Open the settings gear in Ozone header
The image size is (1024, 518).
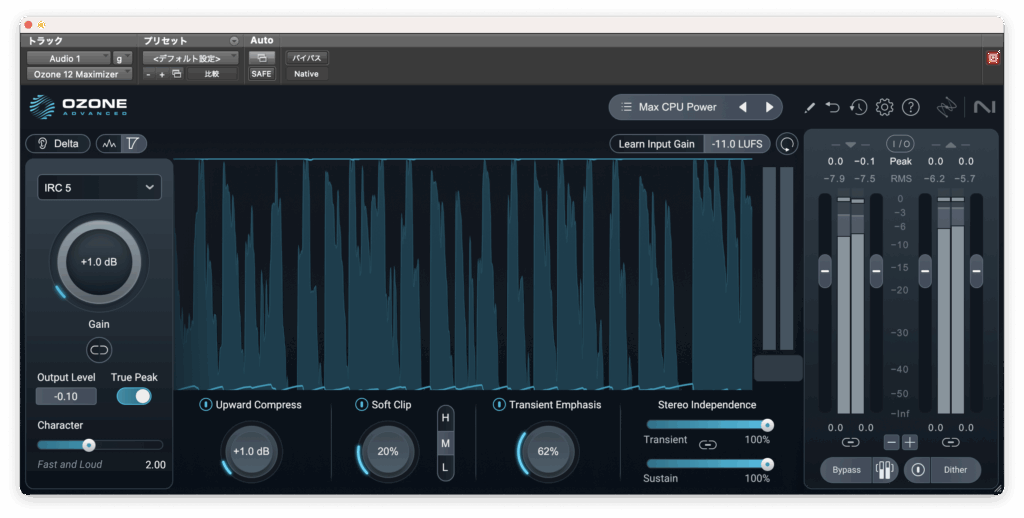[884, 107]
